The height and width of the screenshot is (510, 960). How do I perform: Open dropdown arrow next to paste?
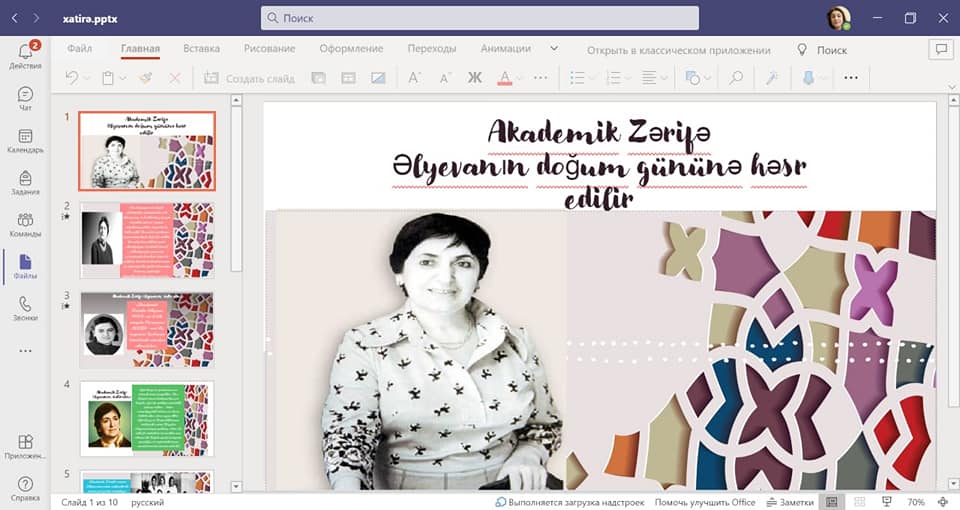pyautogui.click(x=122, y=78)
